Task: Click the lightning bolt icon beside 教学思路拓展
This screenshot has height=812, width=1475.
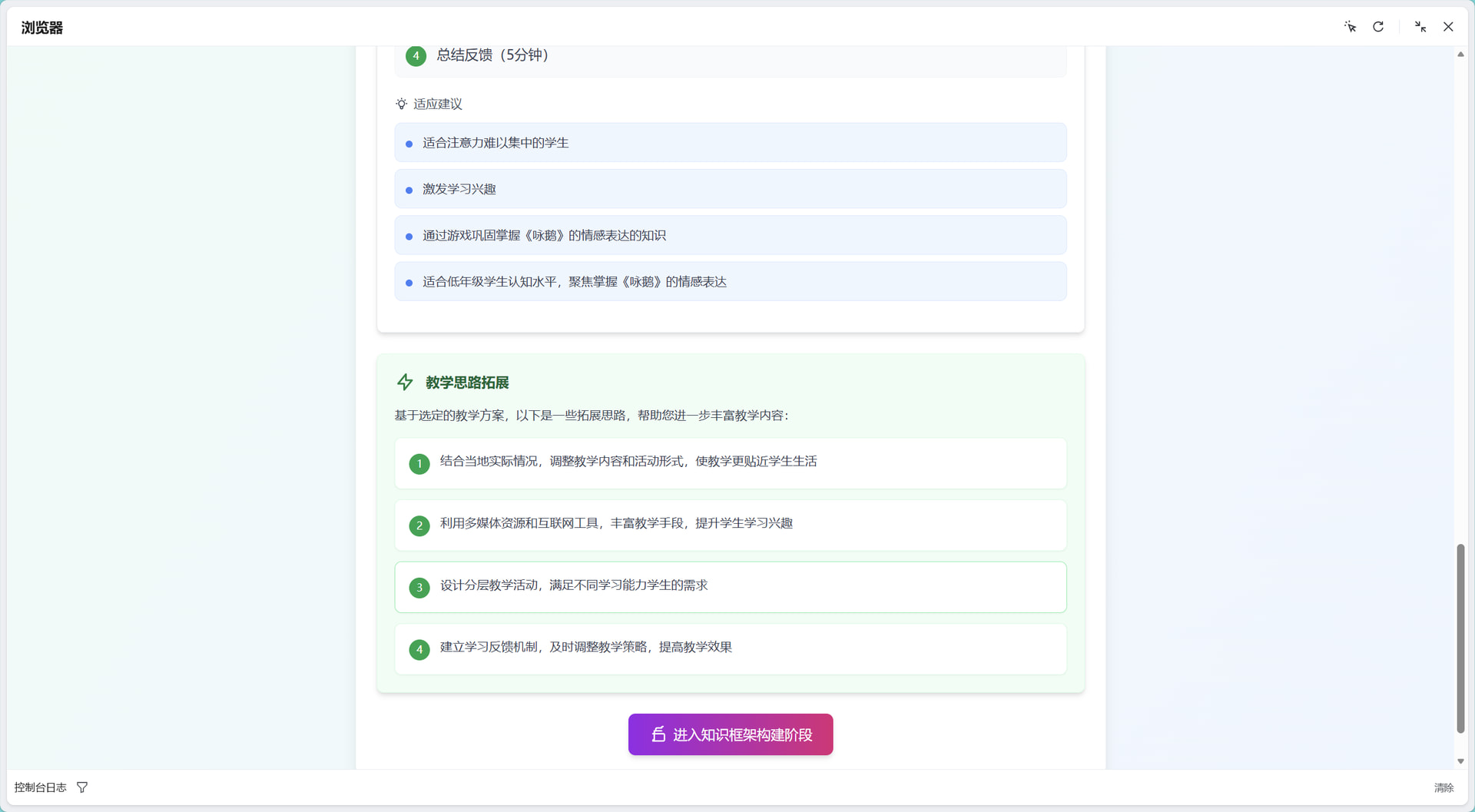Action: (x=405, y=383)
